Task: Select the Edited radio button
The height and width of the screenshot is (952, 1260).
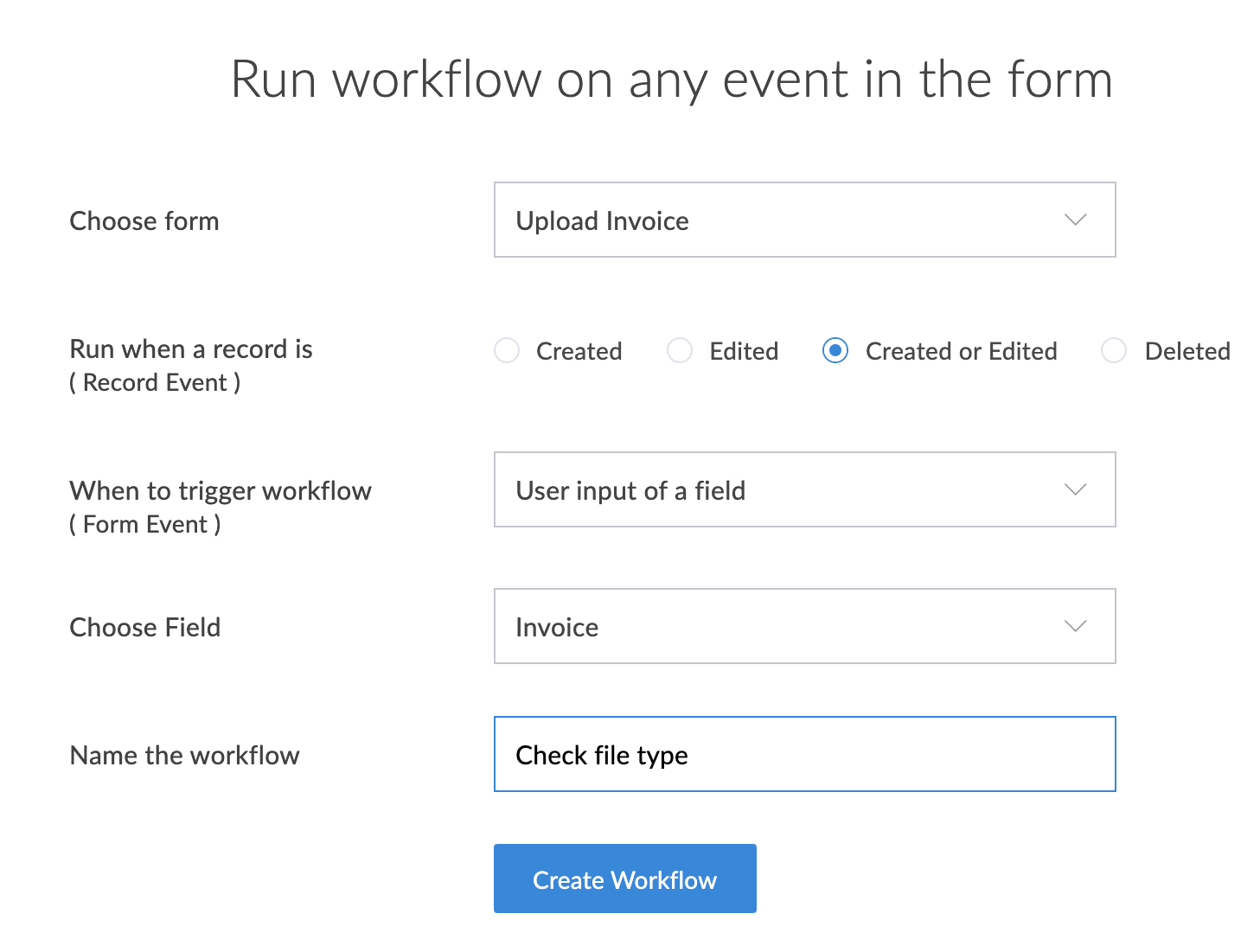Action: pos(680,350)
